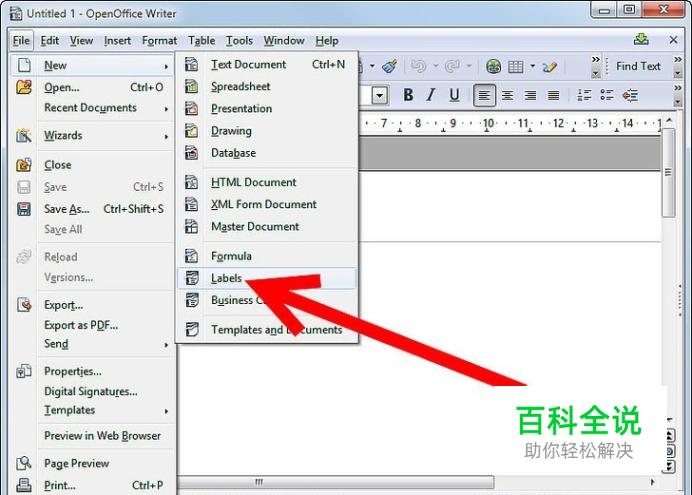Toggle Italic formatting
The image size is (692, 495).
(x=431, y=95)
